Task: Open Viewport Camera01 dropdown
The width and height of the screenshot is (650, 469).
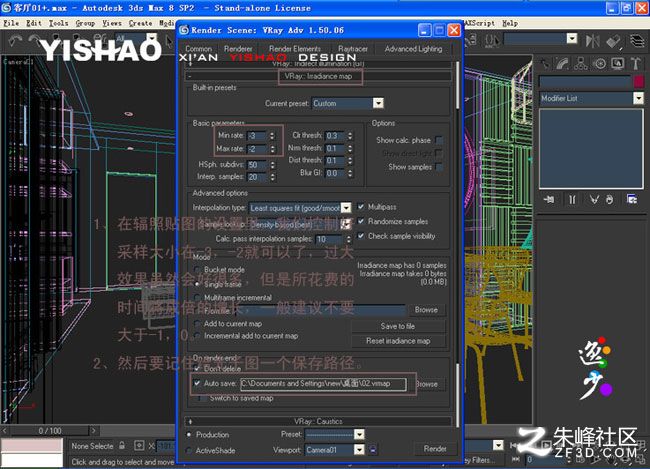Action: [359, 450]
